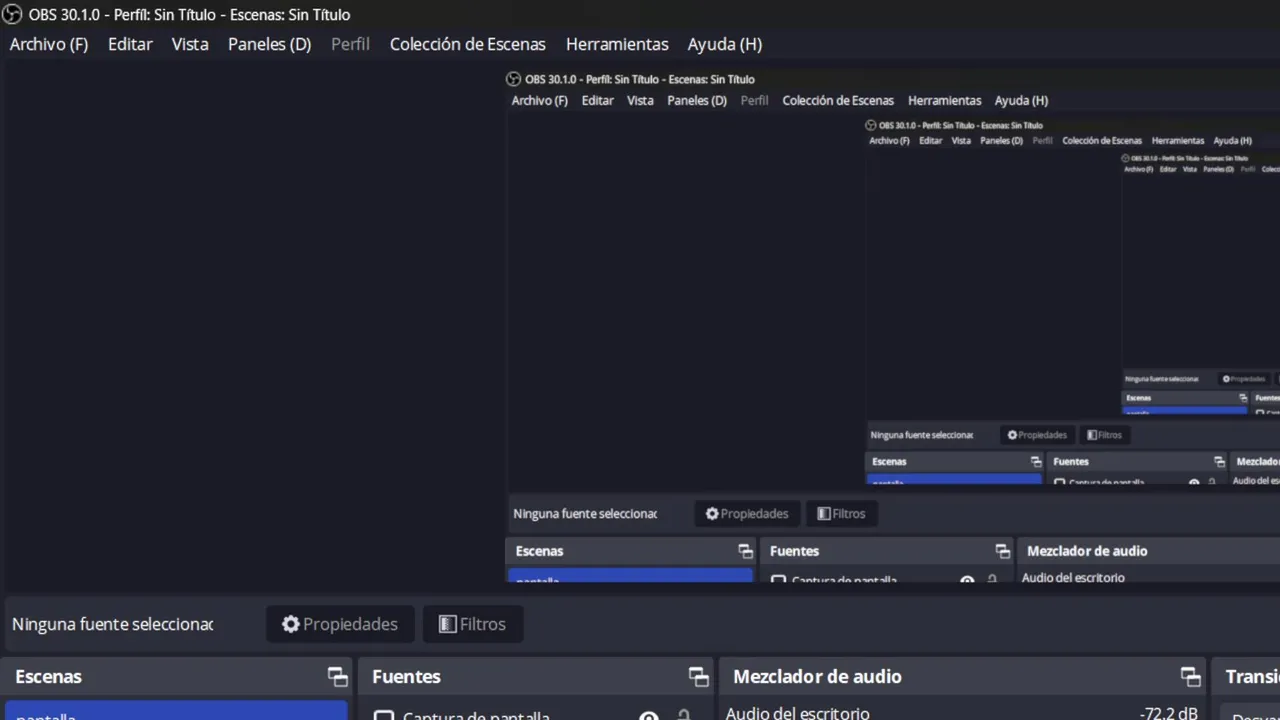Click the '-72.2 dB' level readout

(x=1168, y=713)
